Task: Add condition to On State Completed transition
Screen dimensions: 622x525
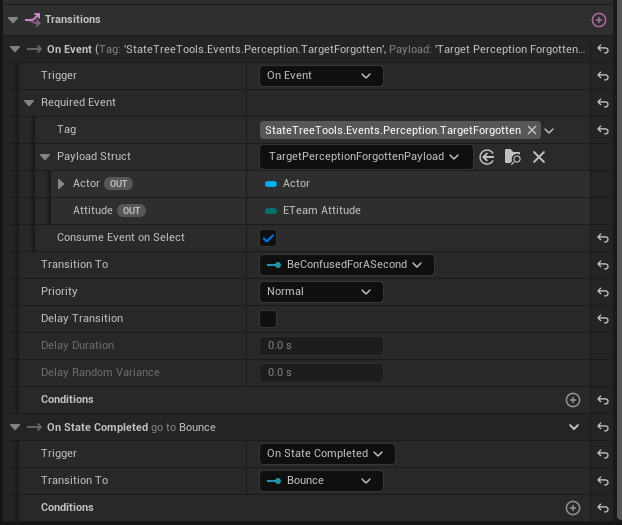Action: [x=572, y=508]
